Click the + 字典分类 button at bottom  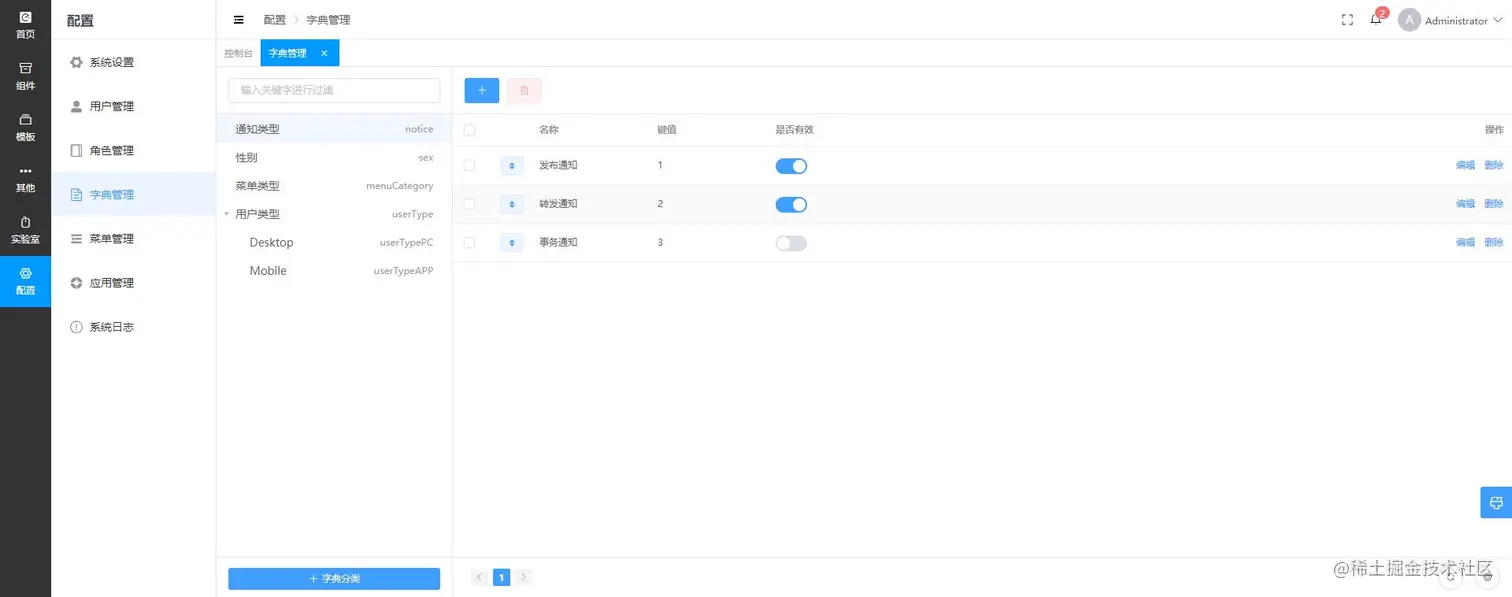[x=333, y=578]
